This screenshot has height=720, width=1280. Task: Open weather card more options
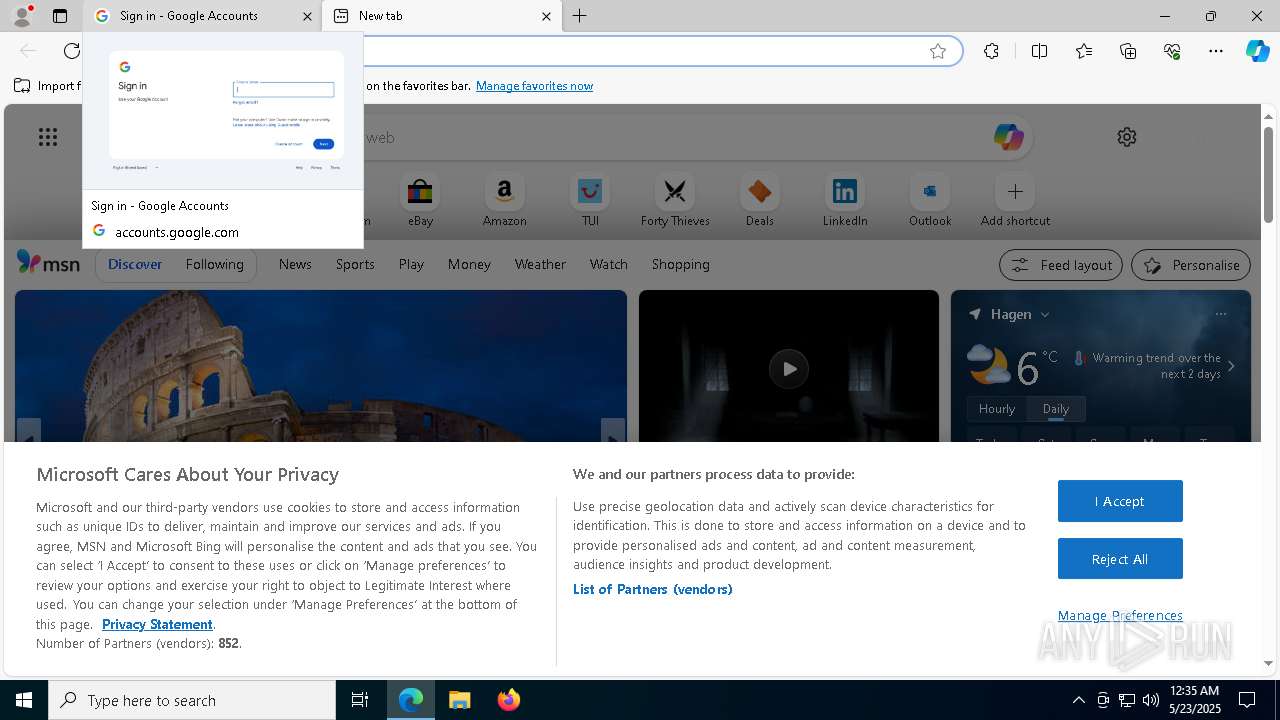tap(1220, 314)
